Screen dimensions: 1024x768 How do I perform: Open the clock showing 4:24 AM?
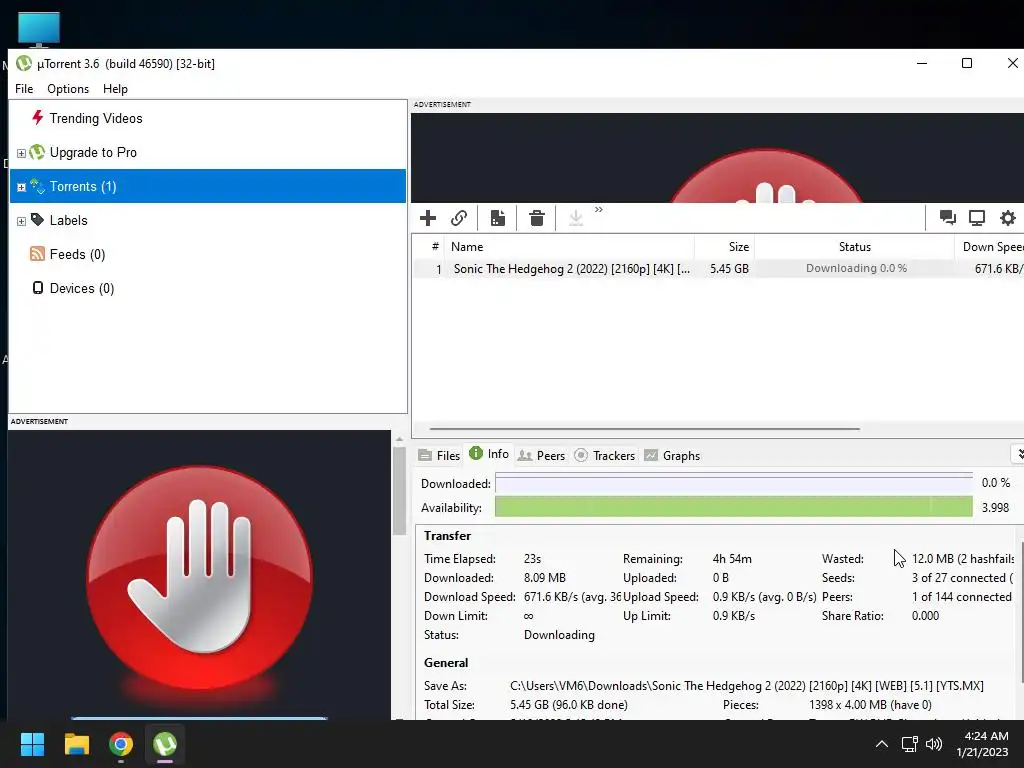pyautogui.click(x=982, y=744)
